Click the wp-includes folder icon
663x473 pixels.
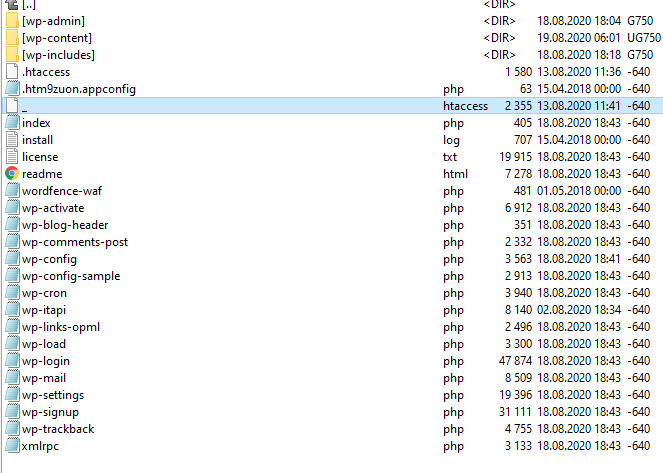point(12,55)
